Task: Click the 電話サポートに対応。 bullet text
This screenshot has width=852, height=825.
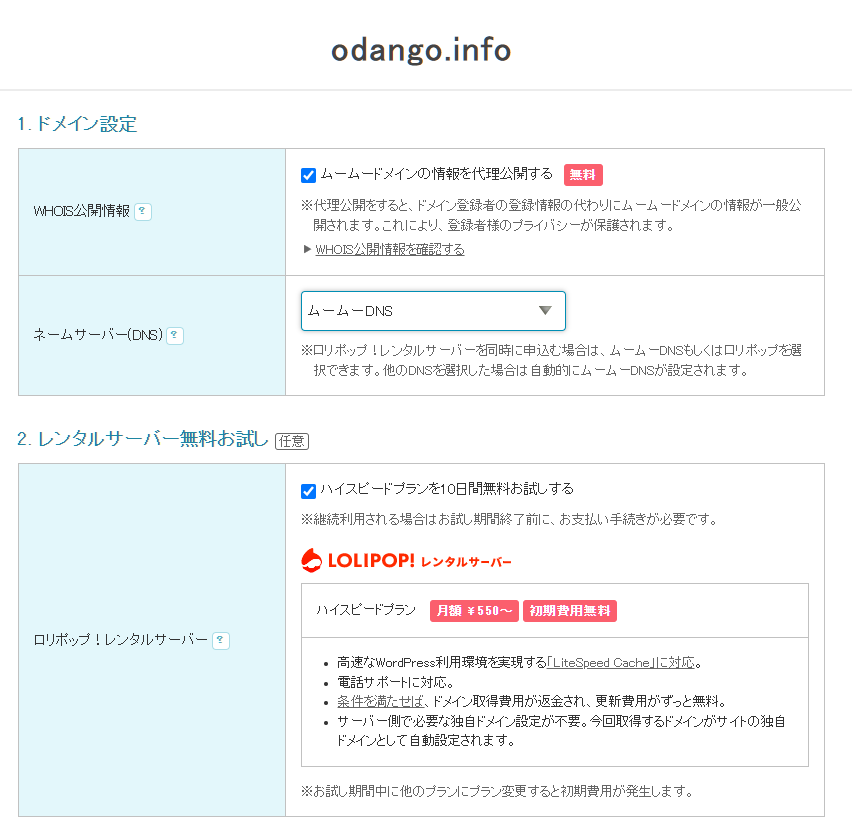Action: click(x=395, y=682)
